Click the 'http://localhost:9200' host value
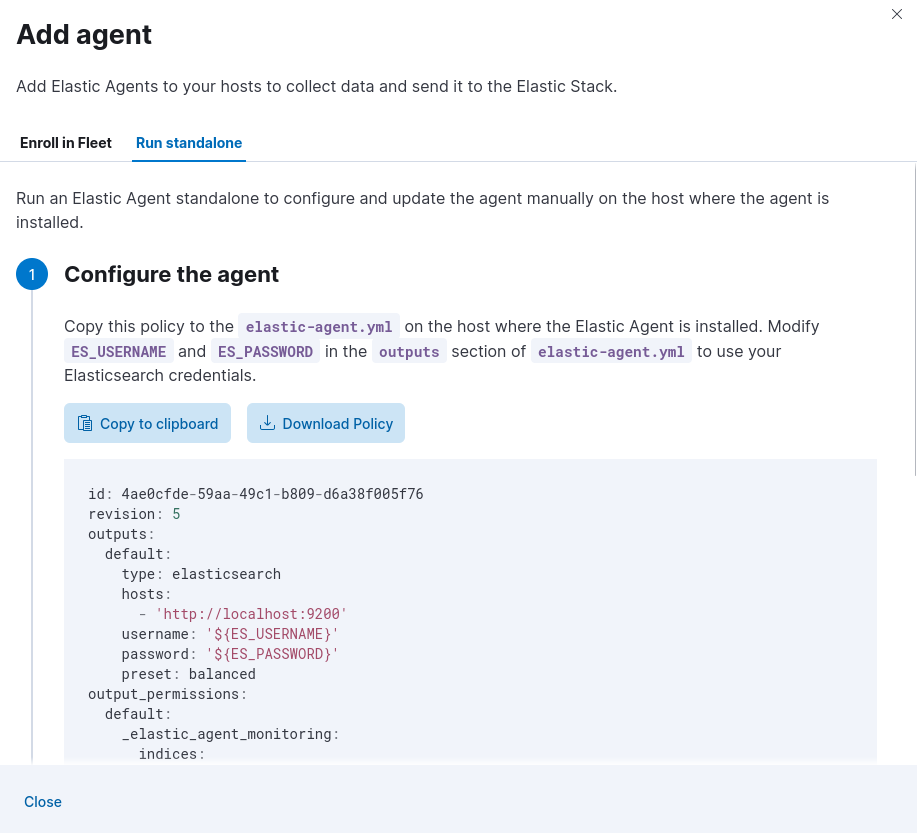This screenshot has height=833, width=917. (x=251, y=614)
